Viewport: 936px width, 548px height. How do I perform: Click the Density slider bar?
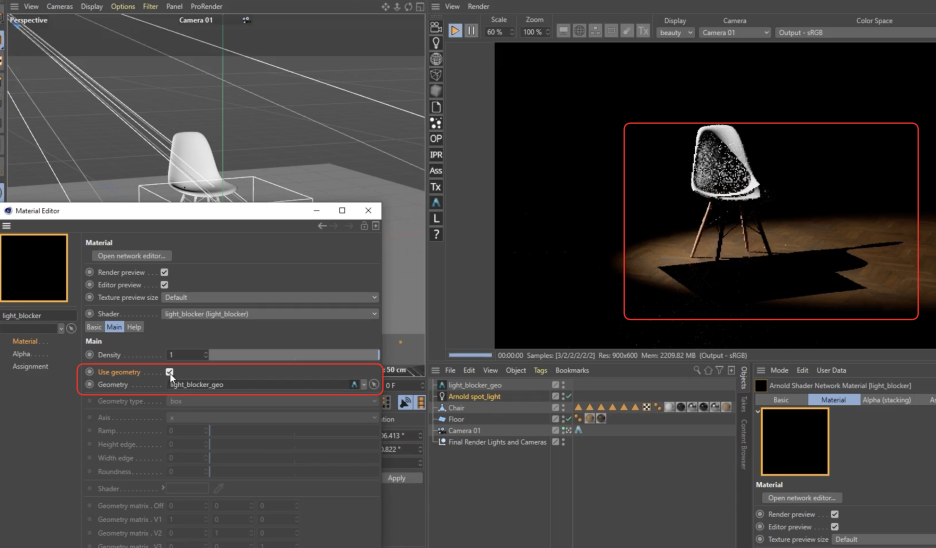[294, 355]
